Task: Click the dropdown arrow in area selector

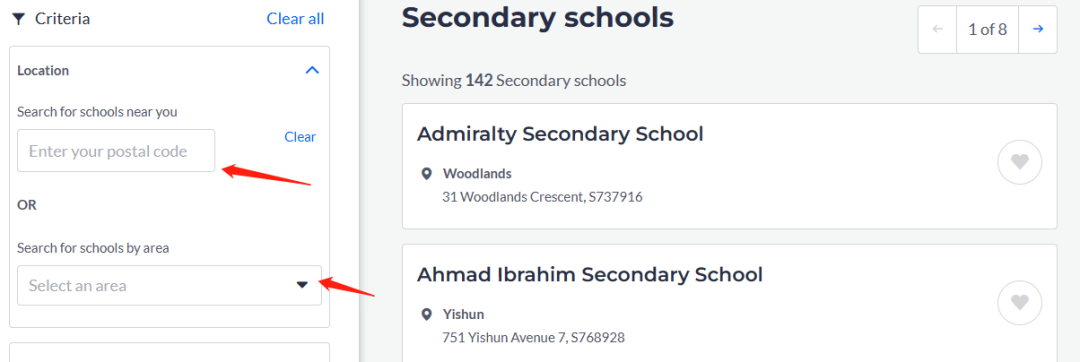Action: coord(302,286)
